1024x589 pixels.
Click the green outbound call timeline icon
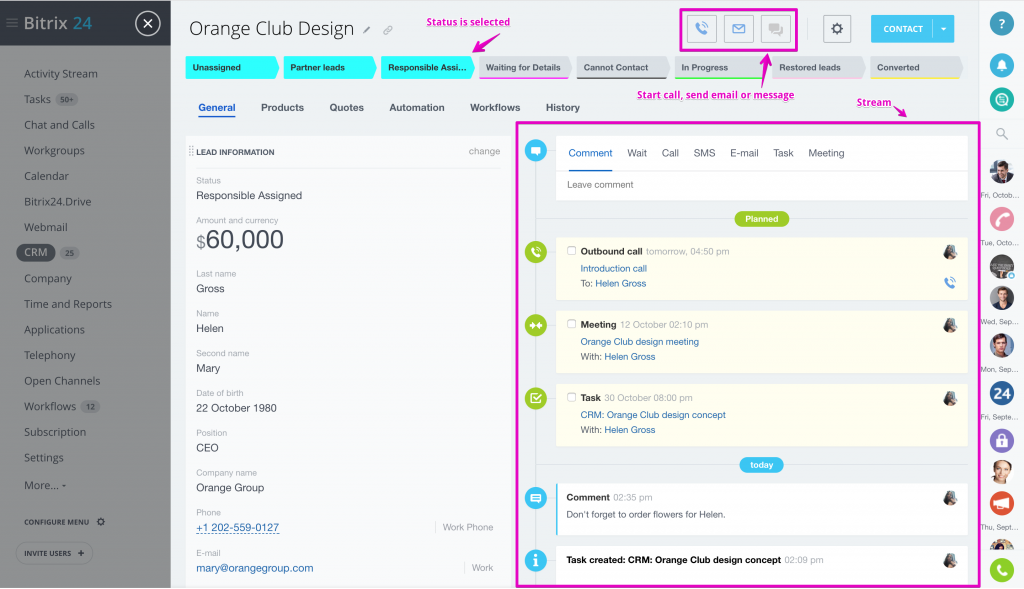536,251
